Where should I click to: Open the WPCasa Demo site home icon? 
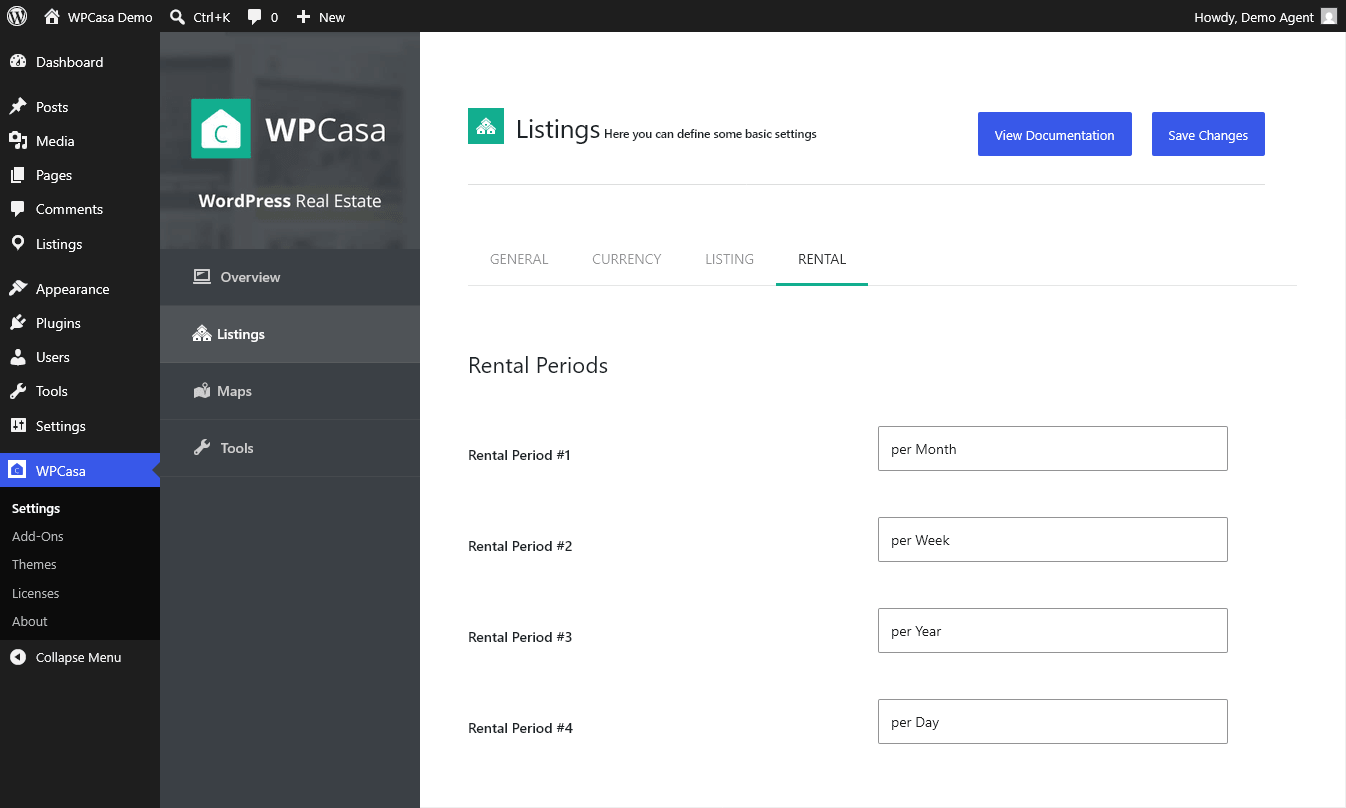point(52,16)
